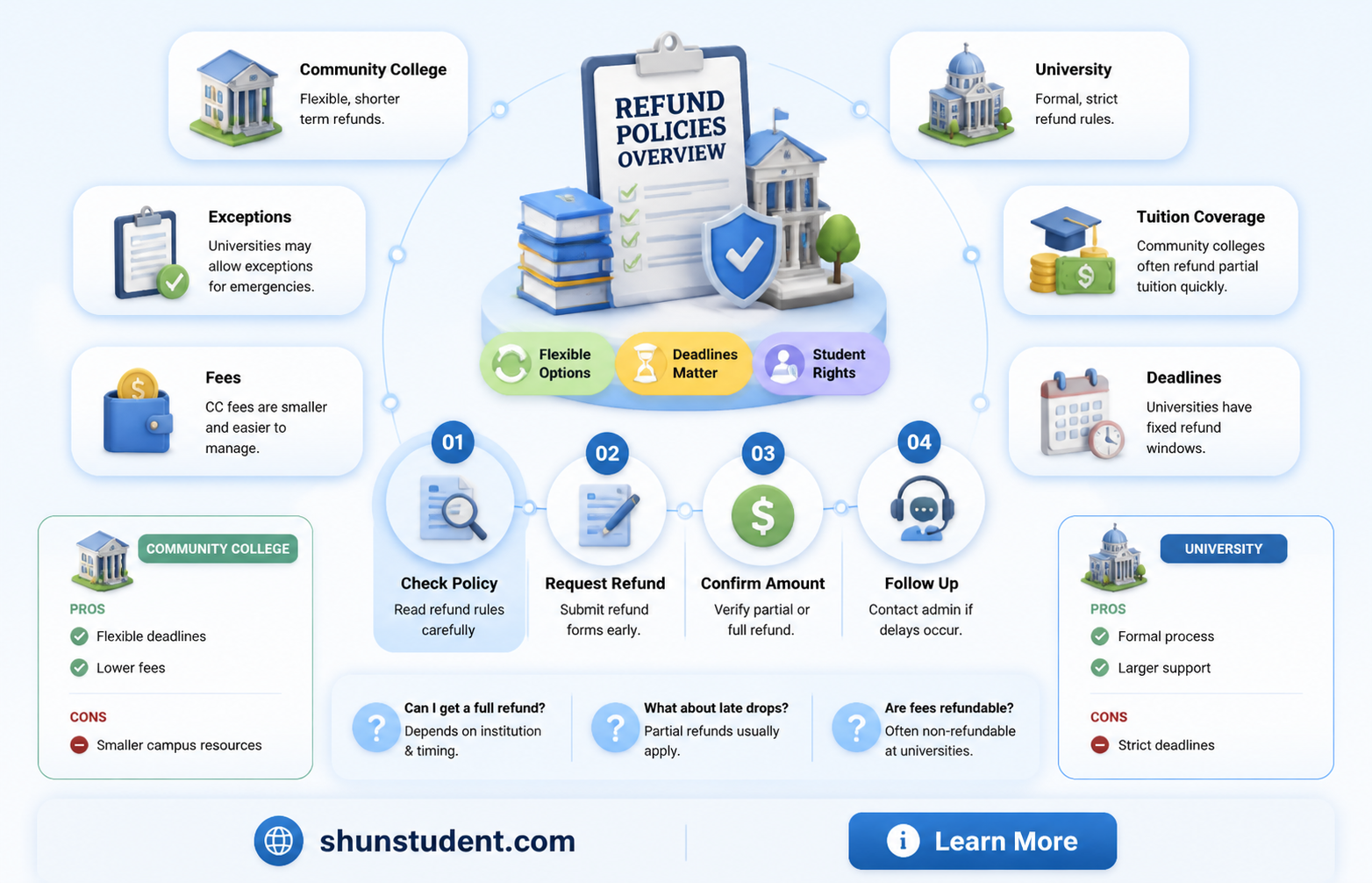Screen dimensions: 1372x883
Task: Click the Tuition Coverage graduation cap and money icon
Action: point(1071,251)
